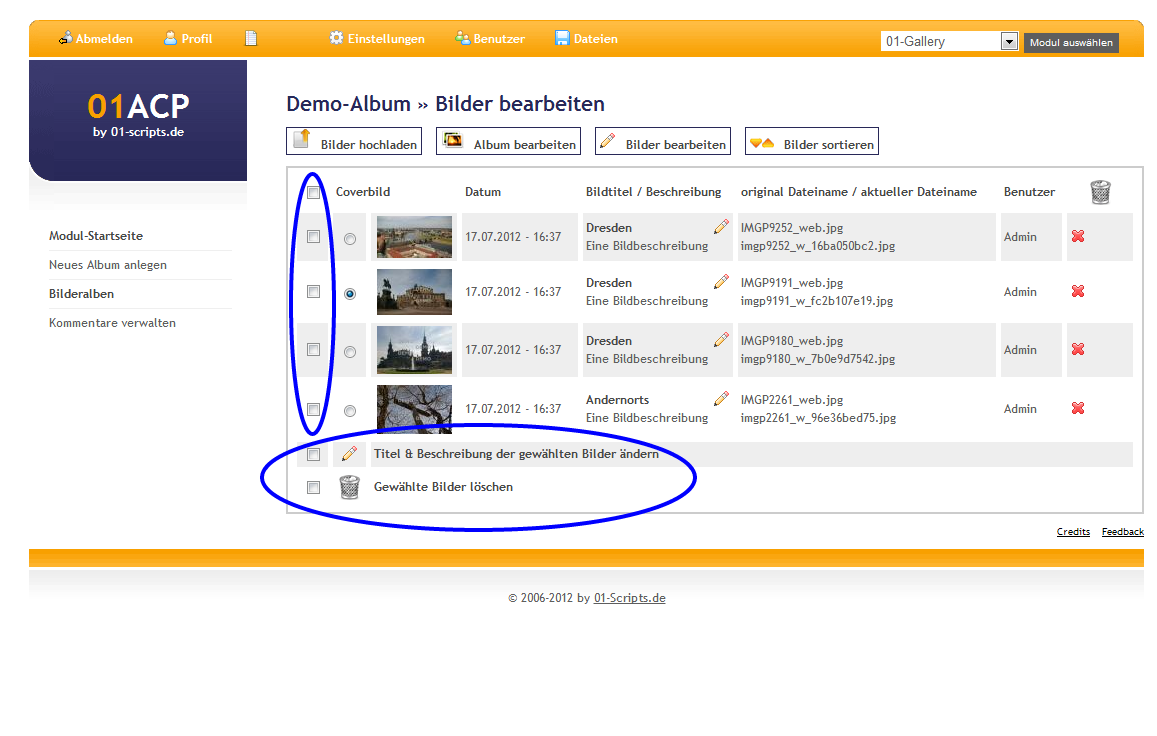1157x736 pixels.
Task: Click Einstellungen in the top menu
Action: point(386,38)
